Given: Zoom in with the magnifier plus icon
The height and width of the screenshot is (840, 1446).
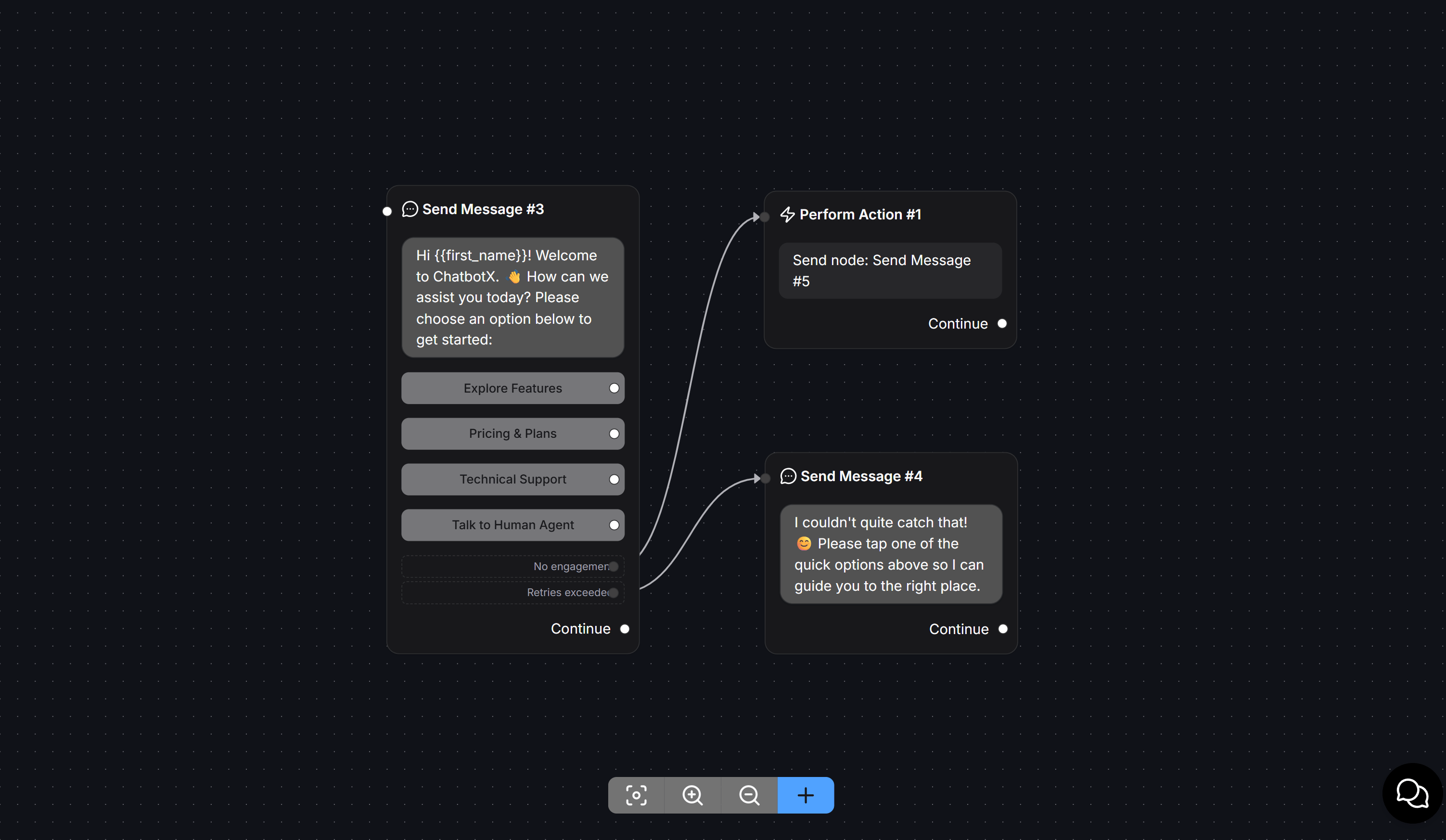Looking at the screenshot, I should click(692, 795).
